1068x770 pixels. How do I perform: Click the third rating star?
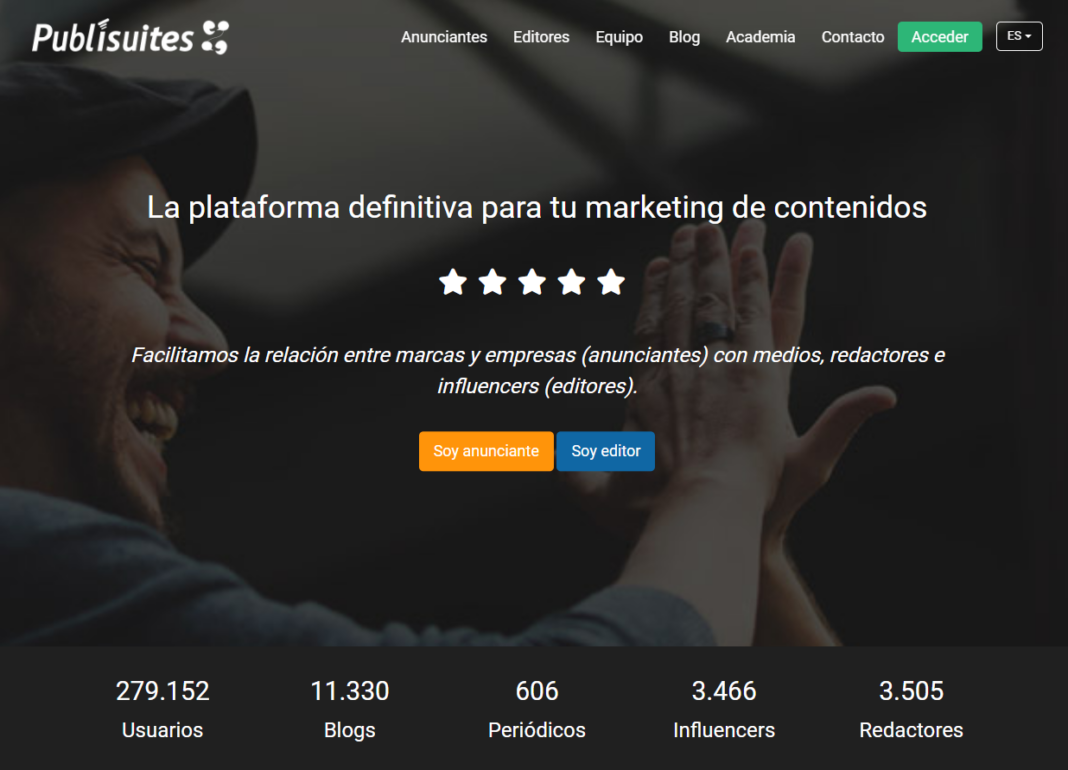pos(532,281)
